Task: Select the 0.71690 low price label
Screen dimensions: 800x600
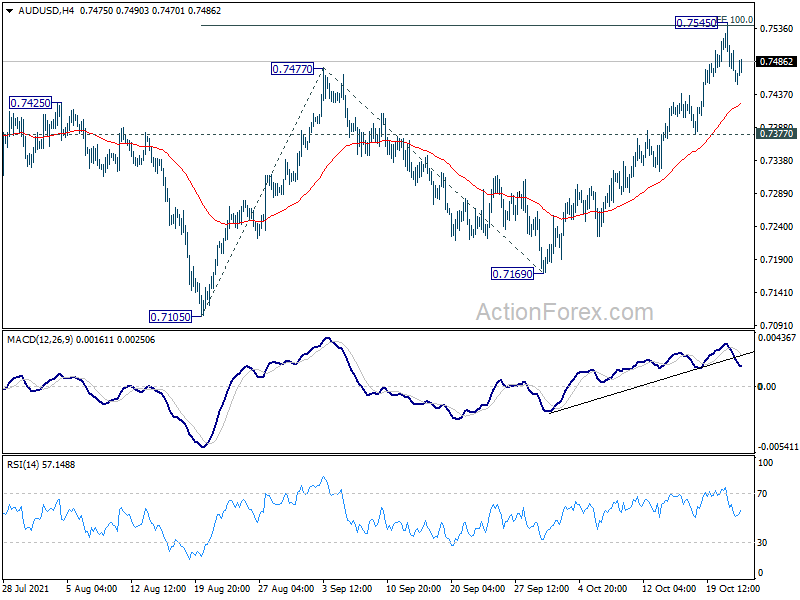Action: (512, 274)
